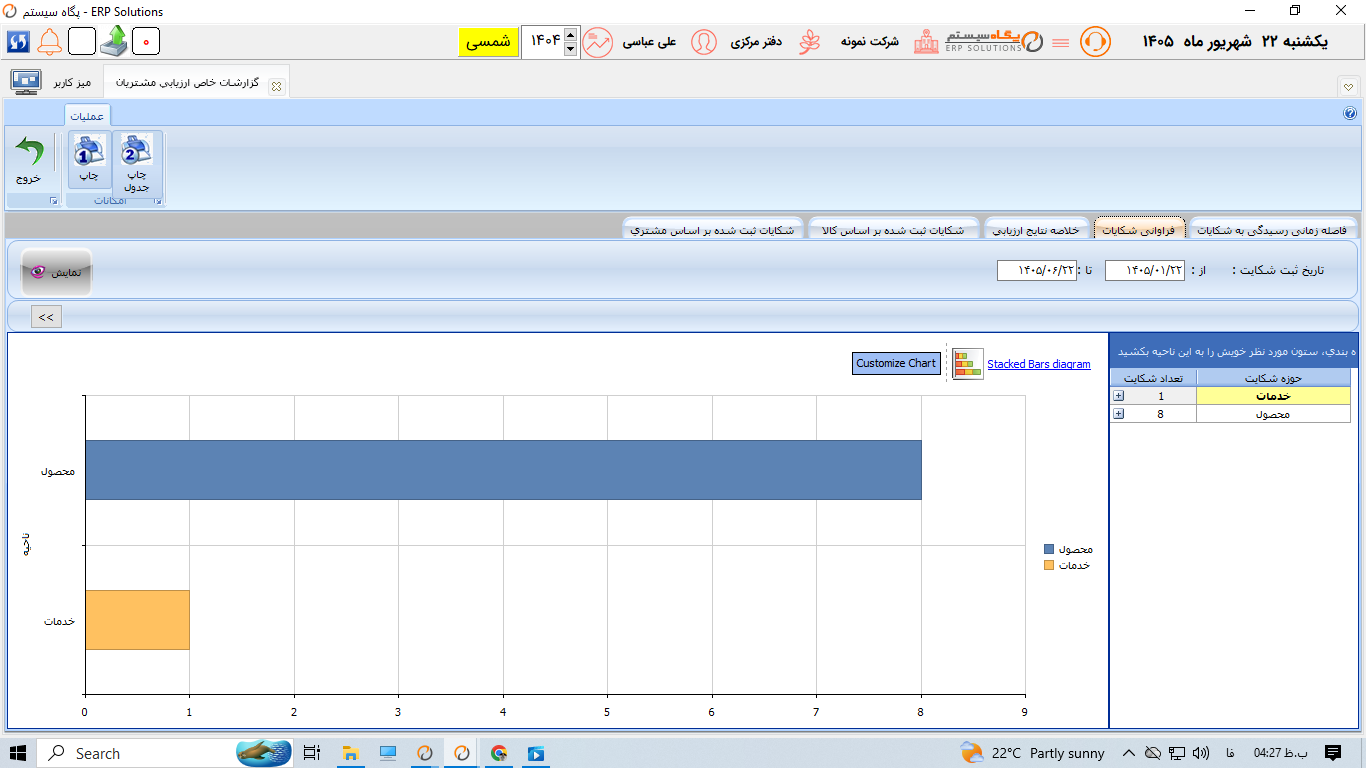Image resolution: width=1366 pixels, height=768 pixels.
Task: Click the نمایش display button
Action: 57,272
